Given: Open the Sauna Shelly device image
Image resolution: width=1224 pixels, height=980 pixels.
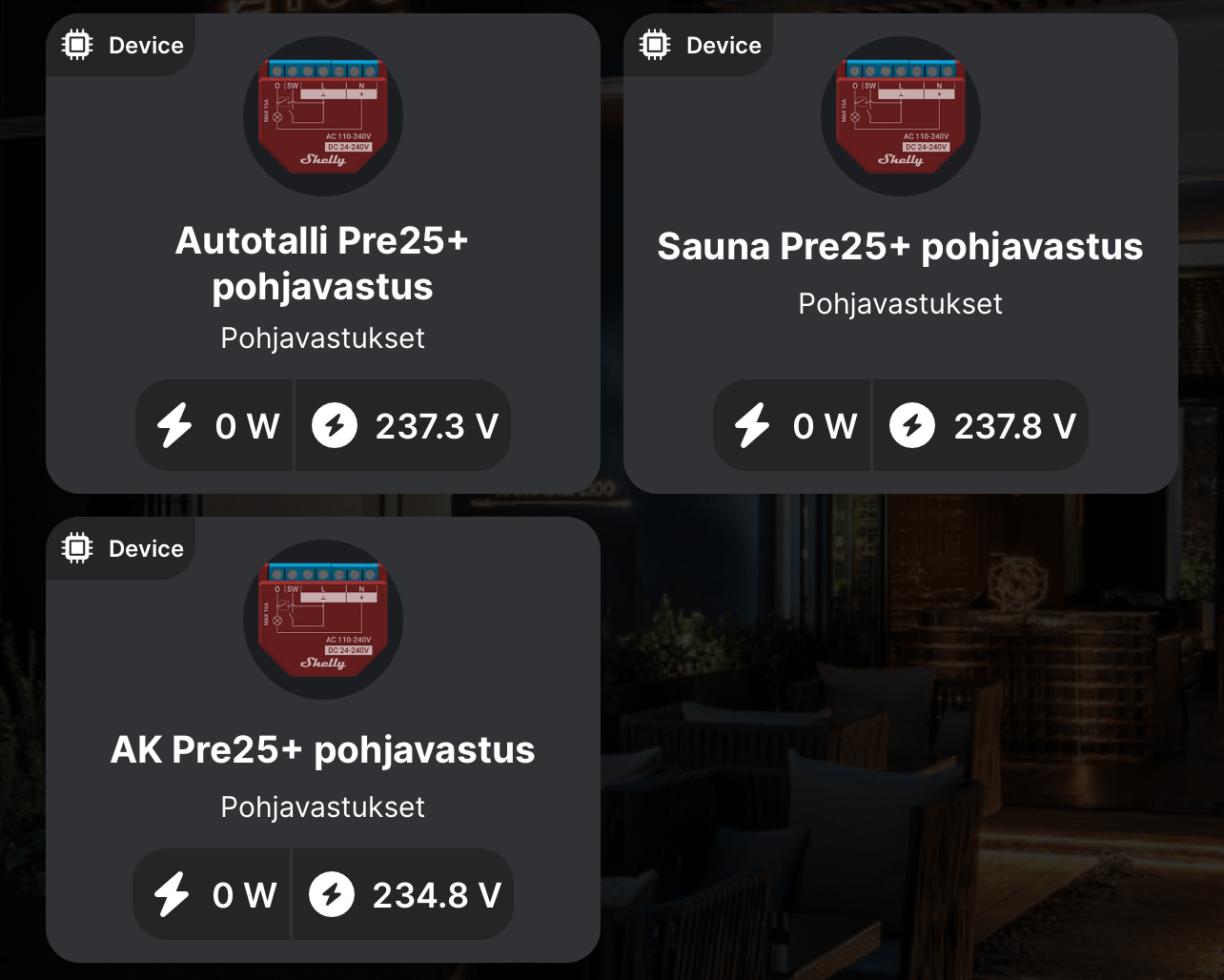Looking at the screenshot, I should (x=901, y=117).
